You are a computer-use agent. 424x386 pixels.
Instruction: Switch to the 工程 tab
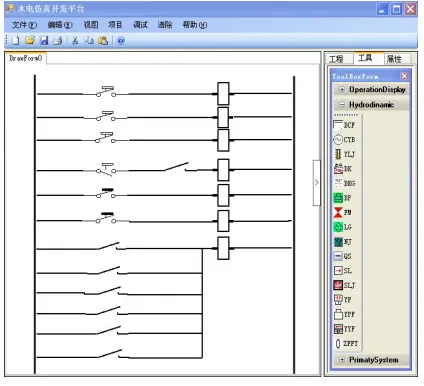339,59
